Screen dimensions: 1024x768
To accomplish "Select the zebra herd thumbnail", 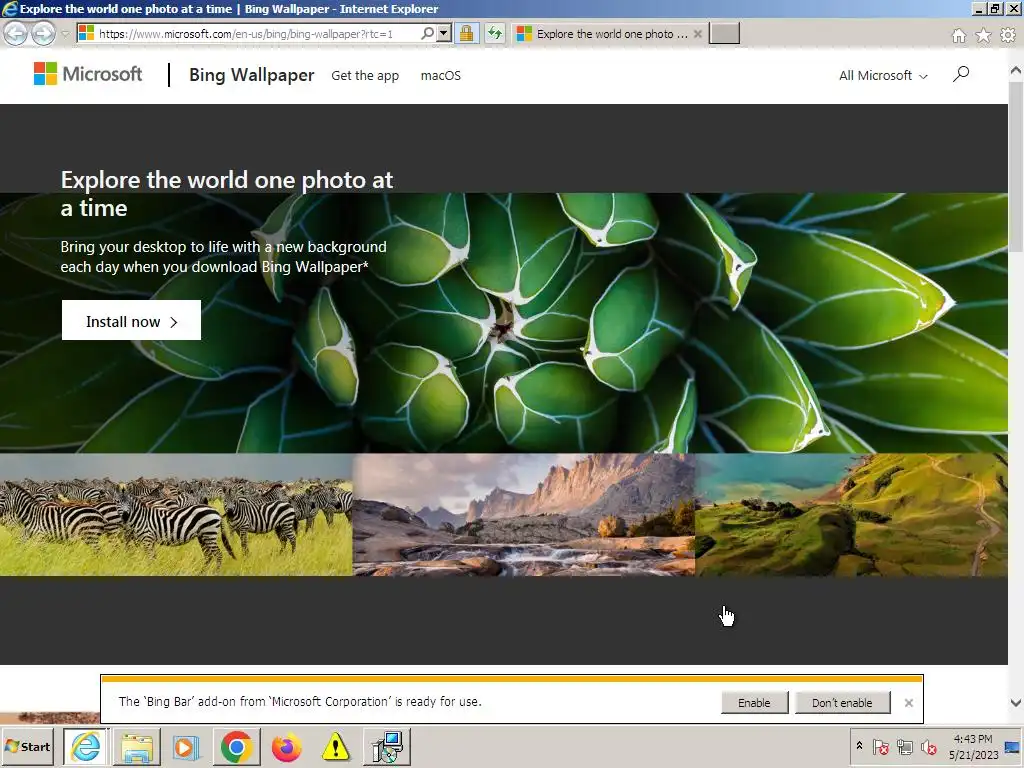I will point(176,515).
